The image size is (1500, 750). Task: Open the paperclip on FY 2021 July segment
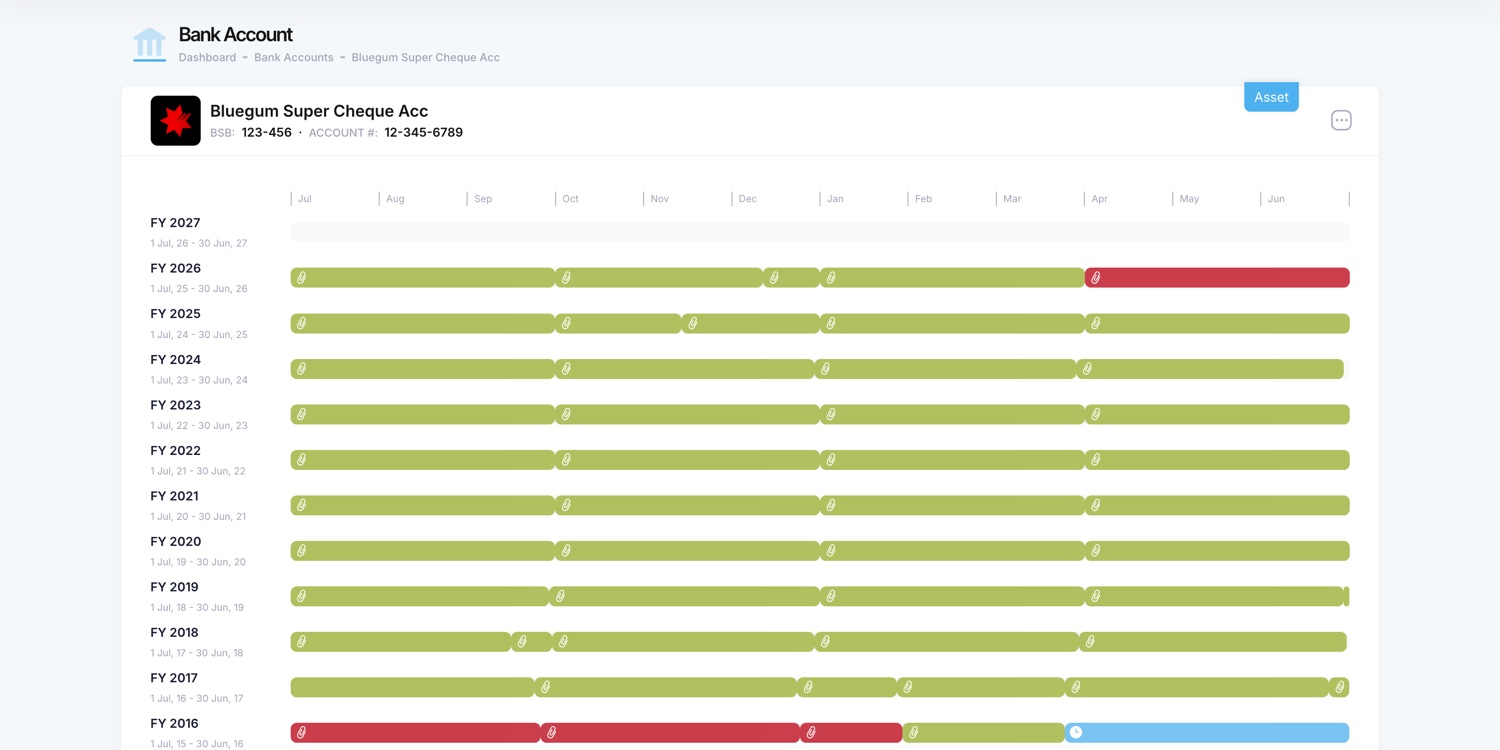click(x=302, y=505)
